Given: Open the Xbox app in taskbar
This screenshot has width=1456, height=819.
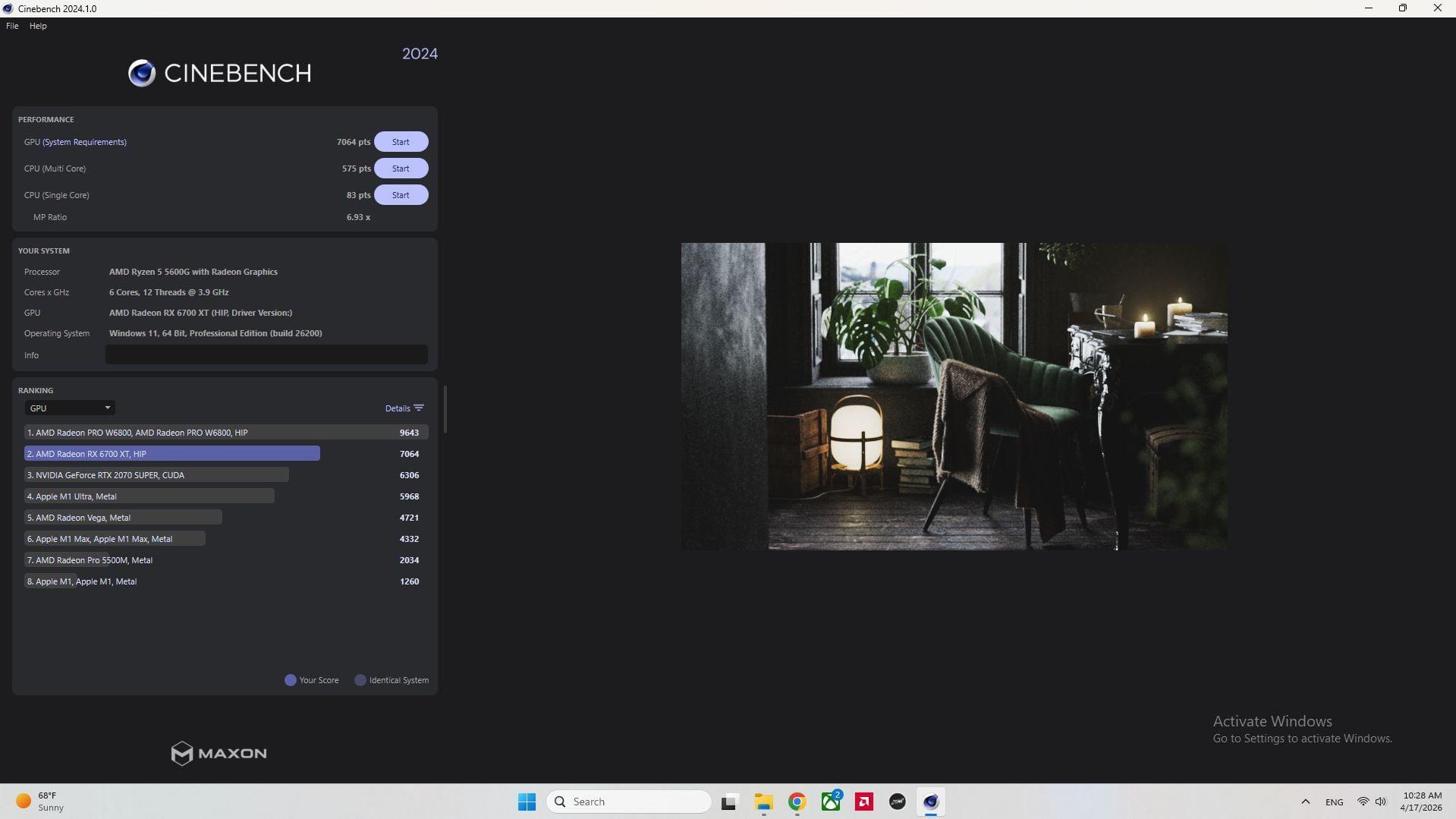Looking at the screenshot, I should click(831, 802).
